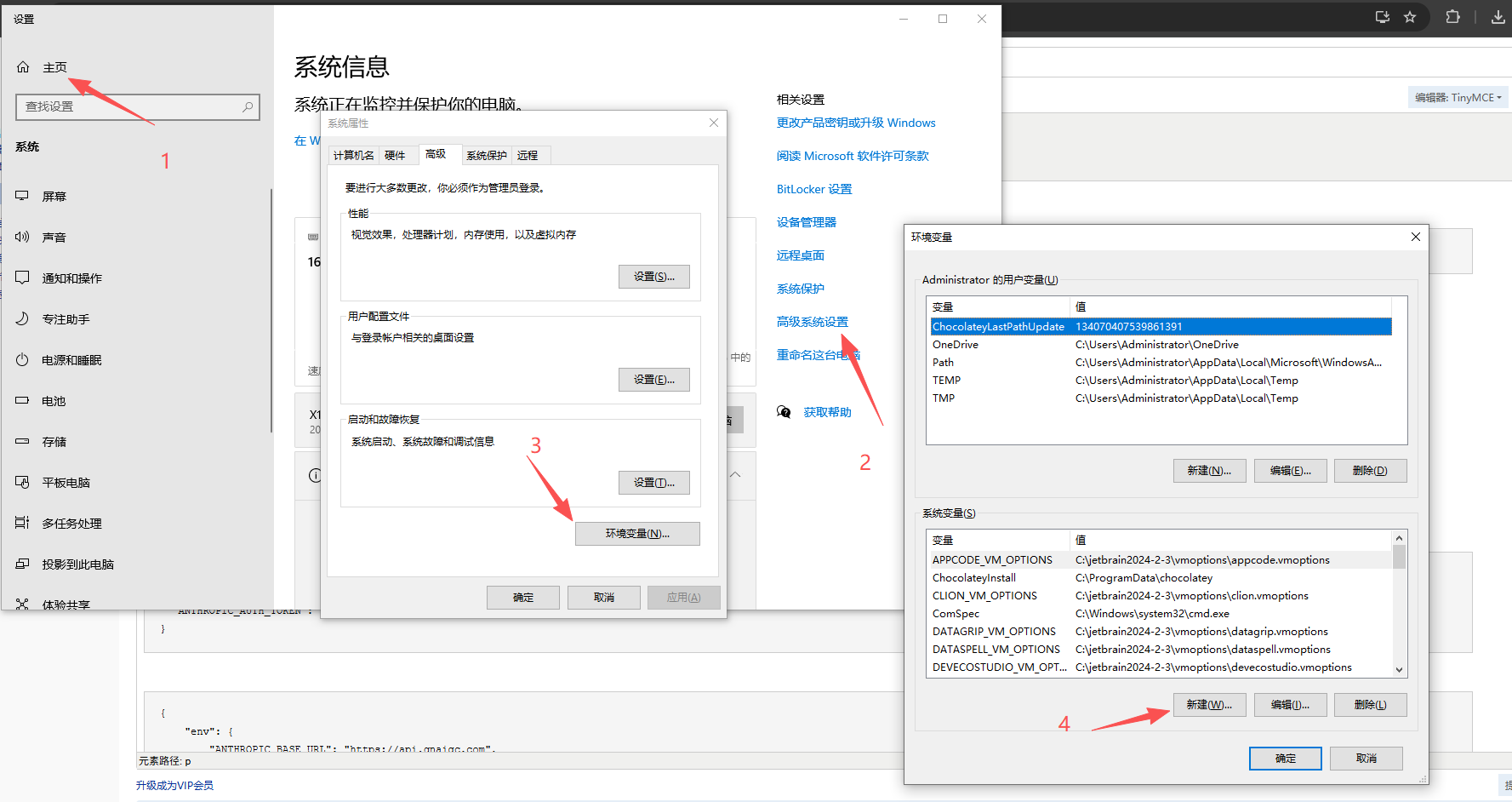Open BitLocker 设置 link
This screenshot has height=802, width=1512.
tap(814, 189)
